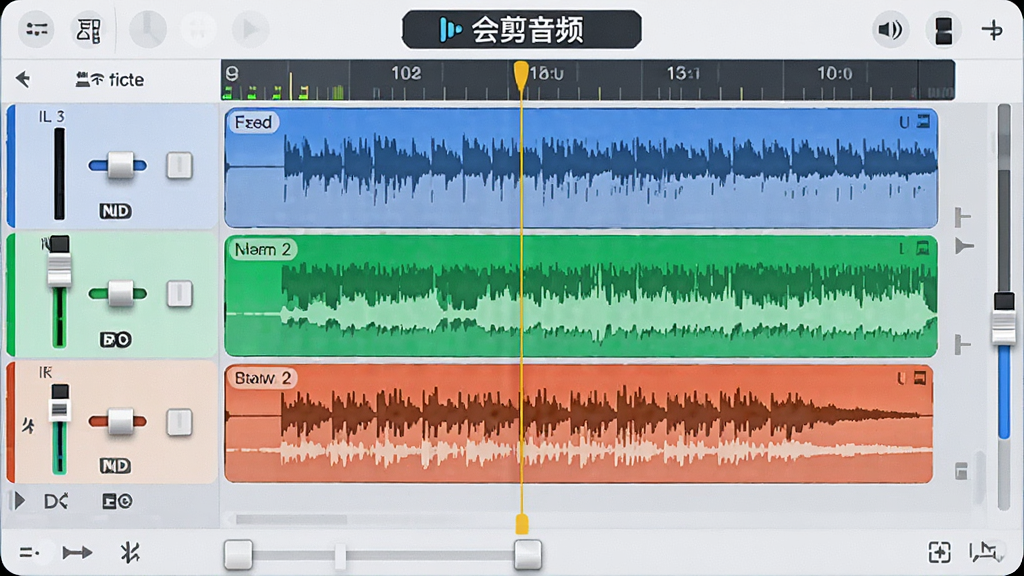Click the 102 mark on the timeline ruler
Screen dimensions: 1024x576
click(x=406, y=73)
